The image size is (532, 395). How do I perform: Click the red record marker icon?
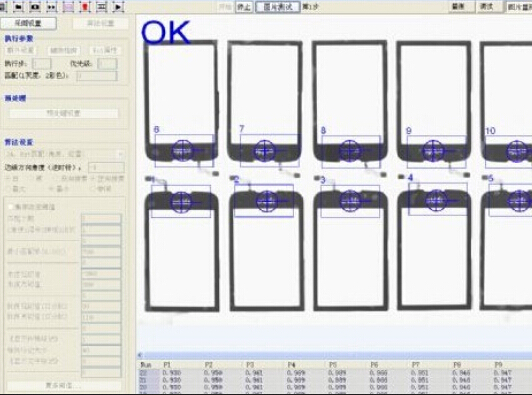click(85, 6)
